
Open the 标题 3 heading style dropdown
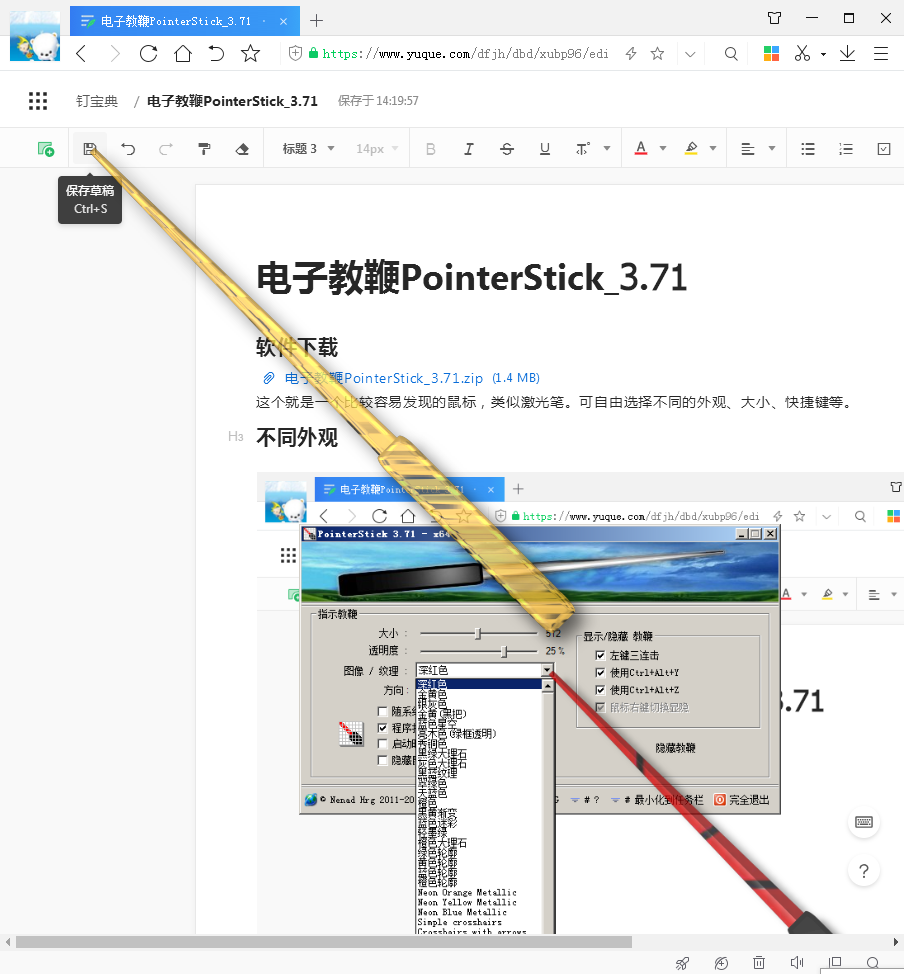(308, 148)
